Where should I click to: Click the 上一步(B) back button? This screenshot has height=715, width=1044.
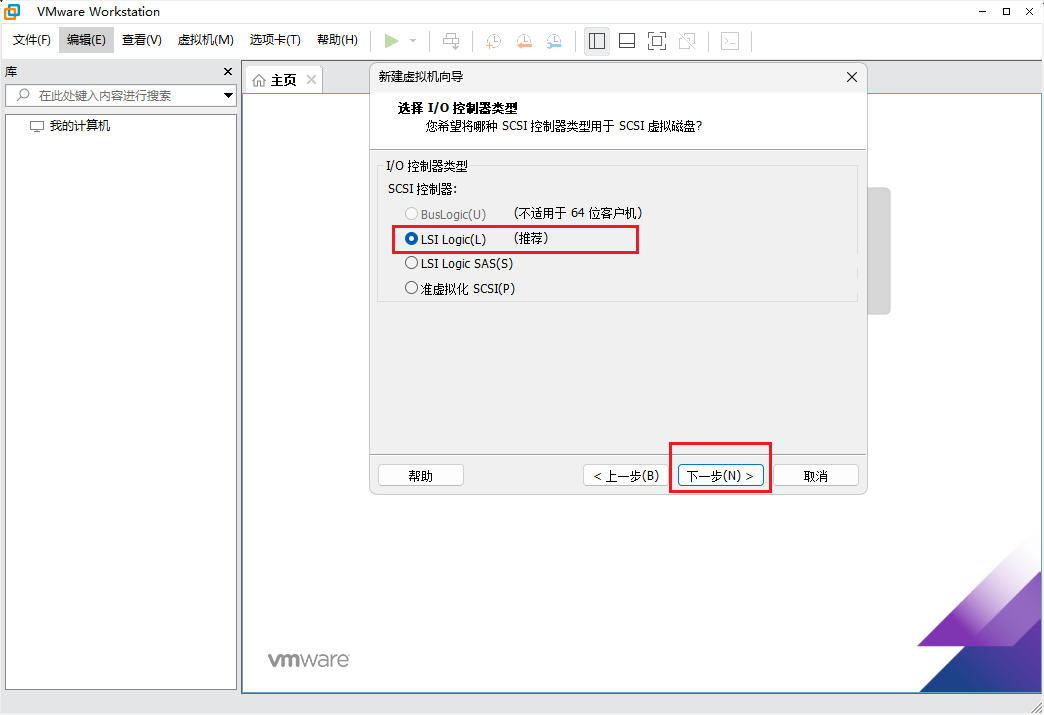[626, 475]
